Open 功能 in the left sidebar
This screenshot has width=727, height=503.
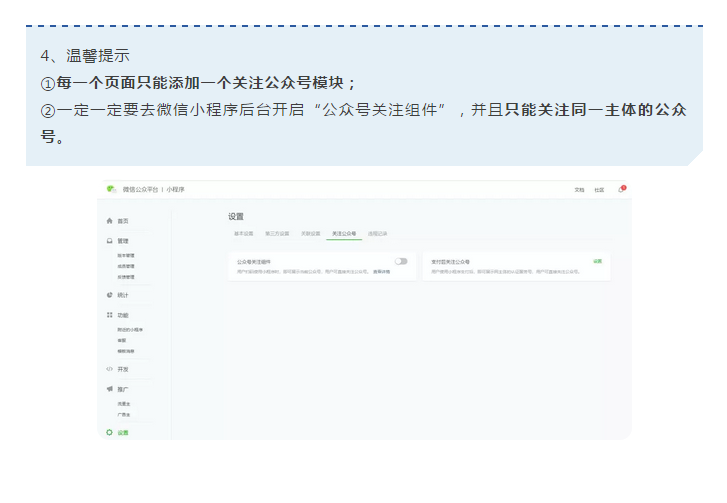tap(123, 315)
